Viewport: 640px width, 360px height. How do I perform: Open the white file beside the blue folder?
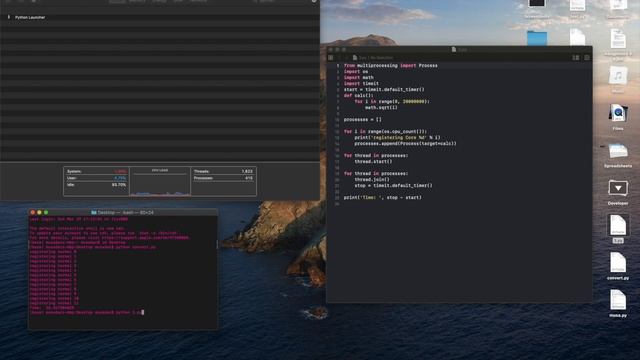coord(577,38)
